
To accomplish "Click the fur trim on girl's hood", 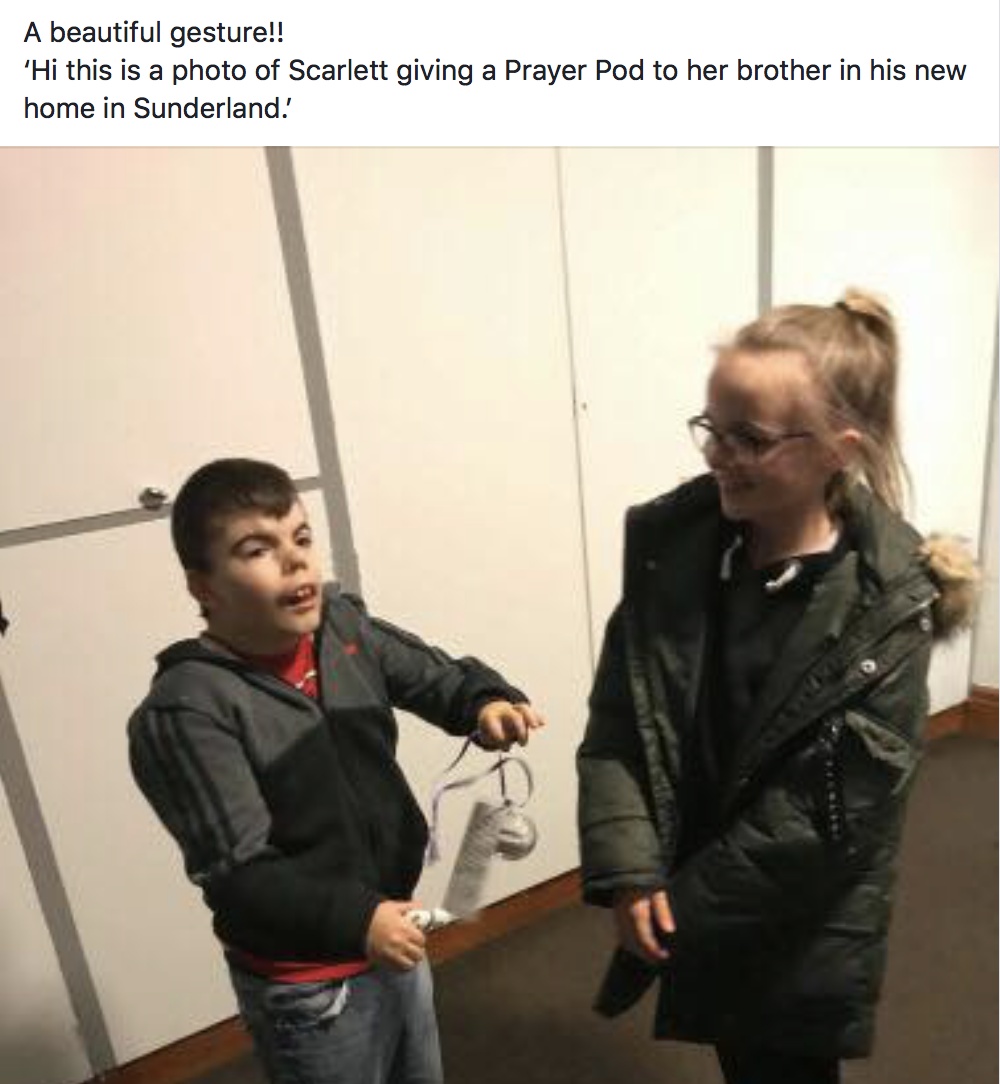I will click(x=951, y=581).
